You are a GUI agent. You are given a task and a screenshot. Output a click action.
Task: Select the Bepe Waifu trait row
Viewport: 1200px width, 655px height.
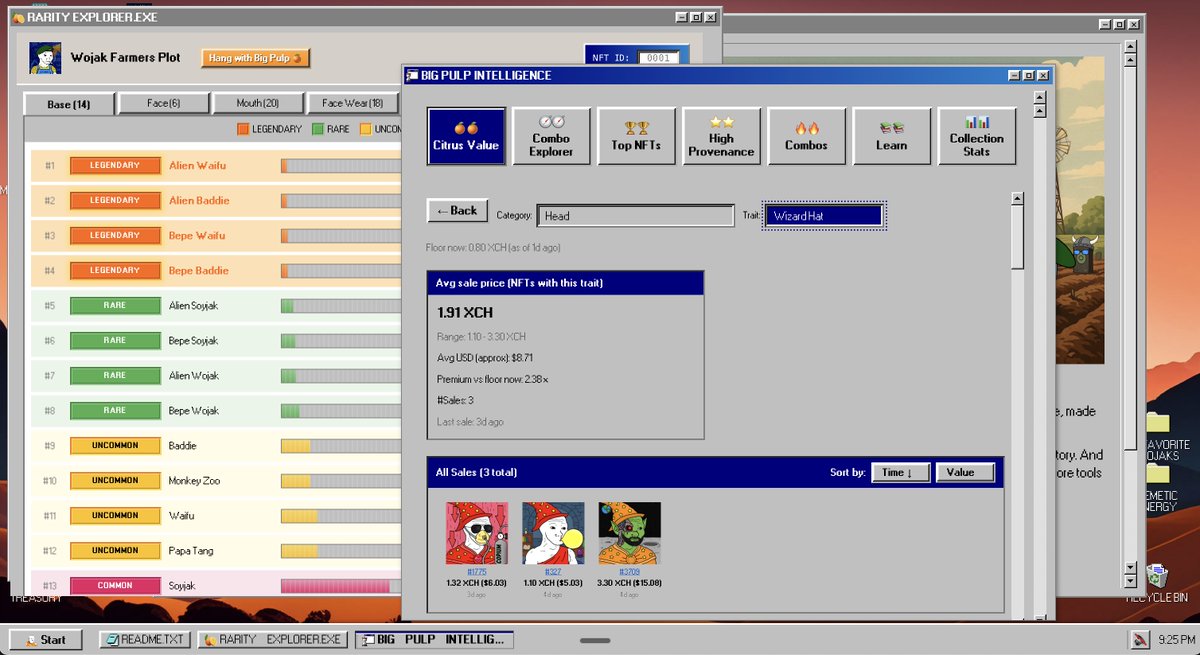coord(215,235)
